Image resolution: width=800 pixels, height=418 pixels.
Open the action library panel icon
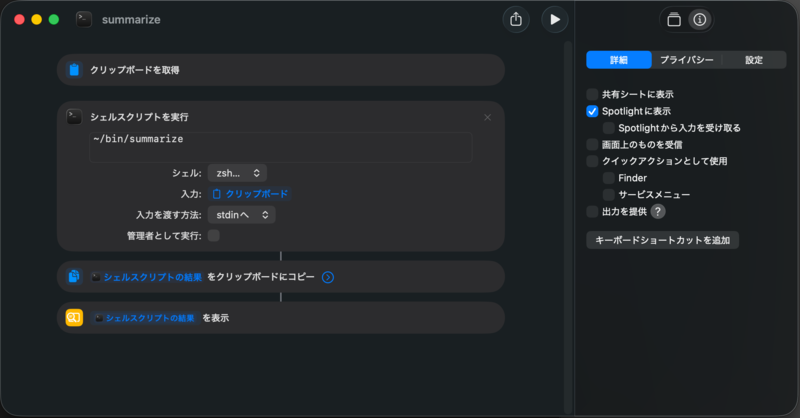pyautogui.click(x=674, y=19)
